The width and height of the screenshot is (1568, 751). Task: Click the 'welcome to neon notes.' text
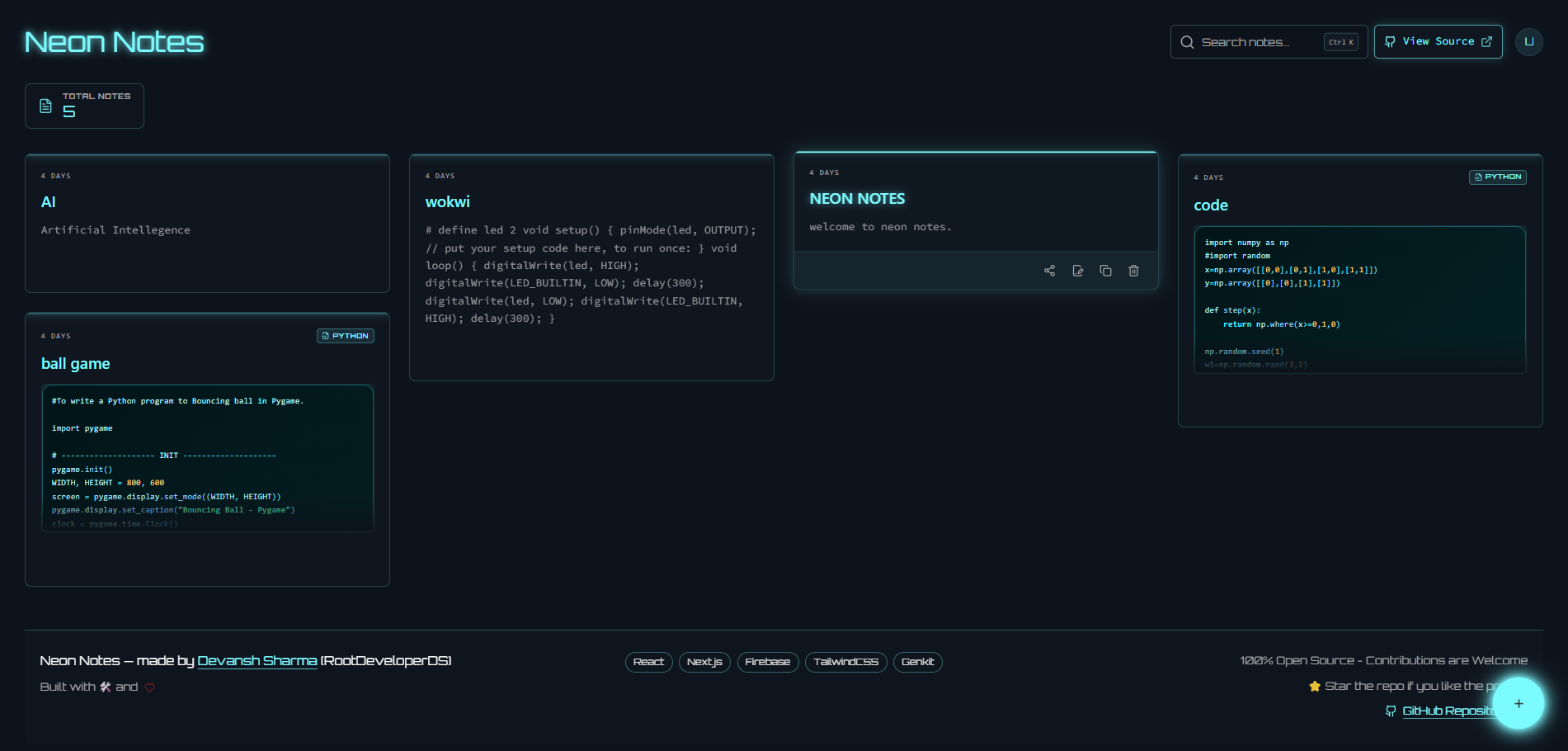coord(880,227)
